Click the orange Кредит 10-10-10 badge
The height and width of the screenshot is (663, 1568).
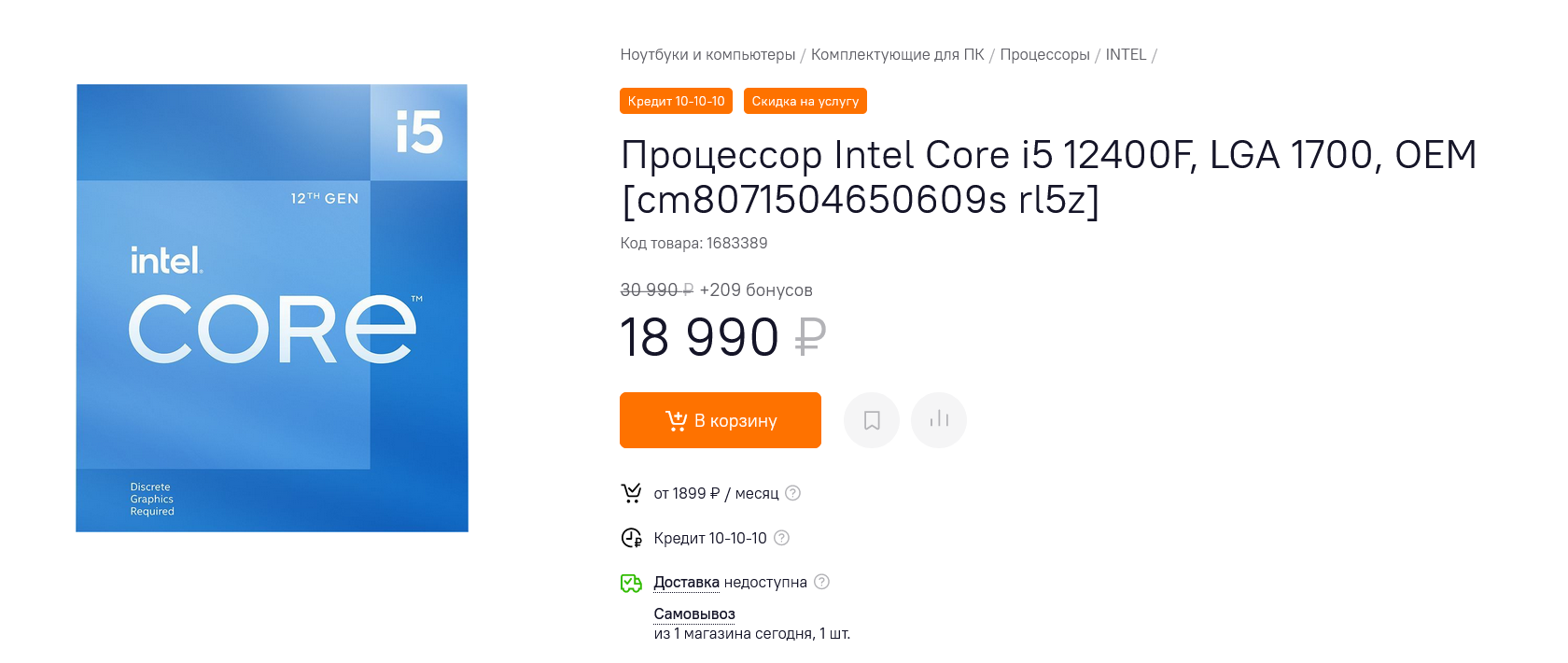[676, 101]
